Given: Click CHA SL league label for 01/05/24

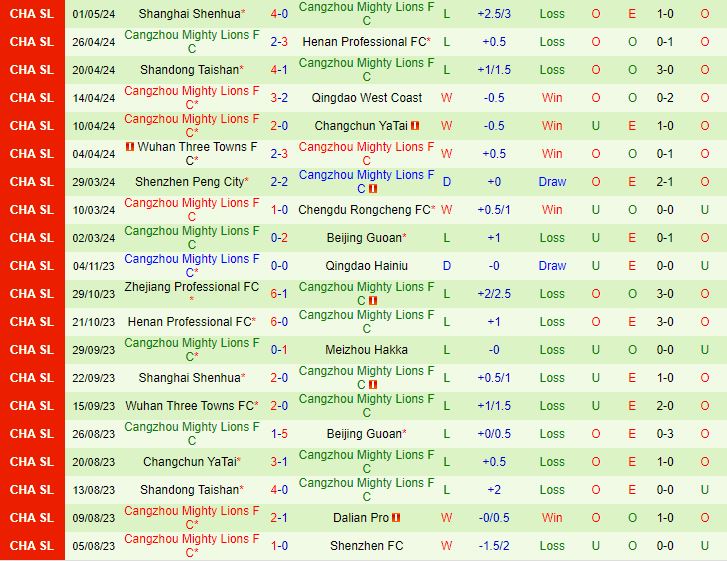Looking at the screenshot, I should click(x=32, y=14).
